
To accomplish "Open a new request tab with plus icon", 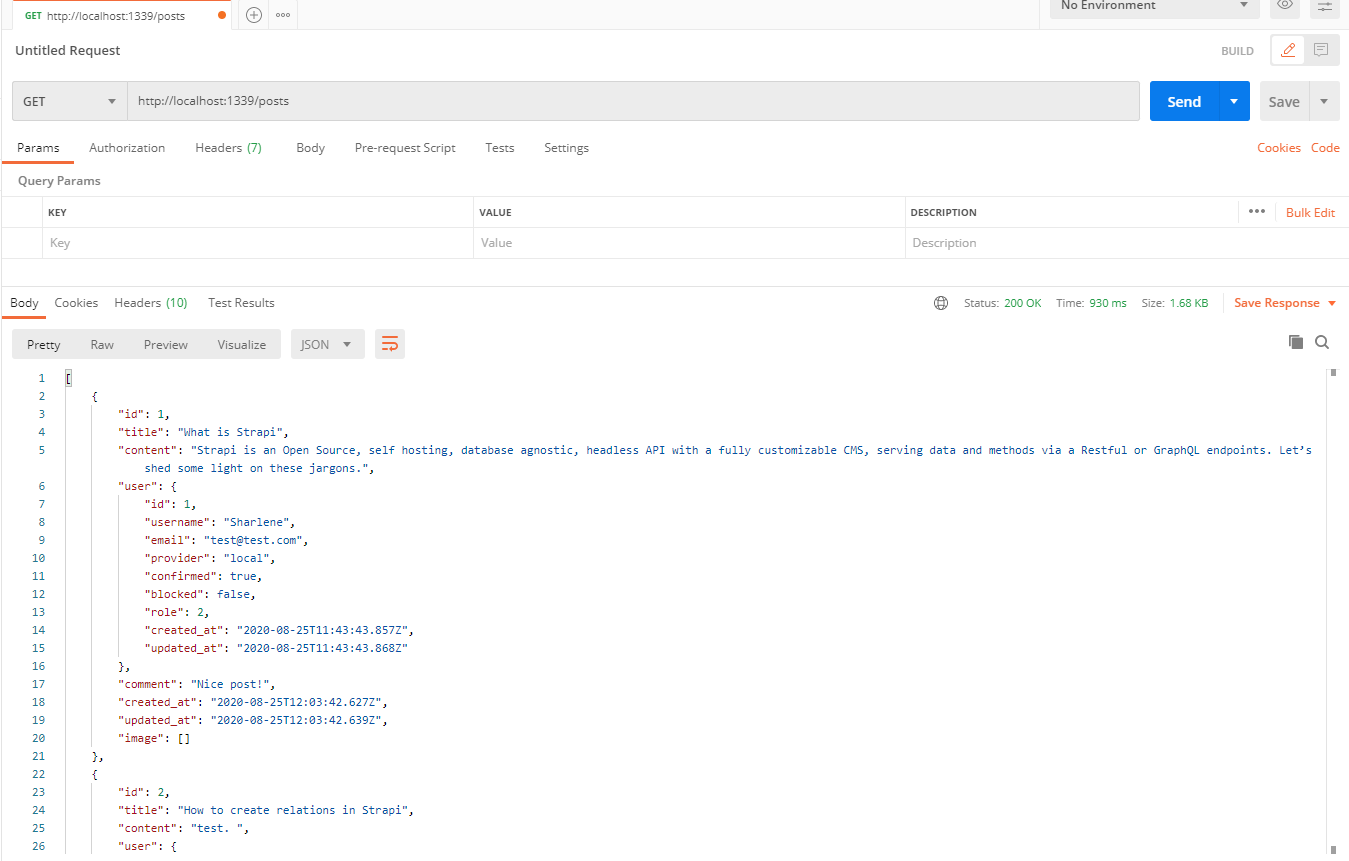I will click(x=254, y=15).
